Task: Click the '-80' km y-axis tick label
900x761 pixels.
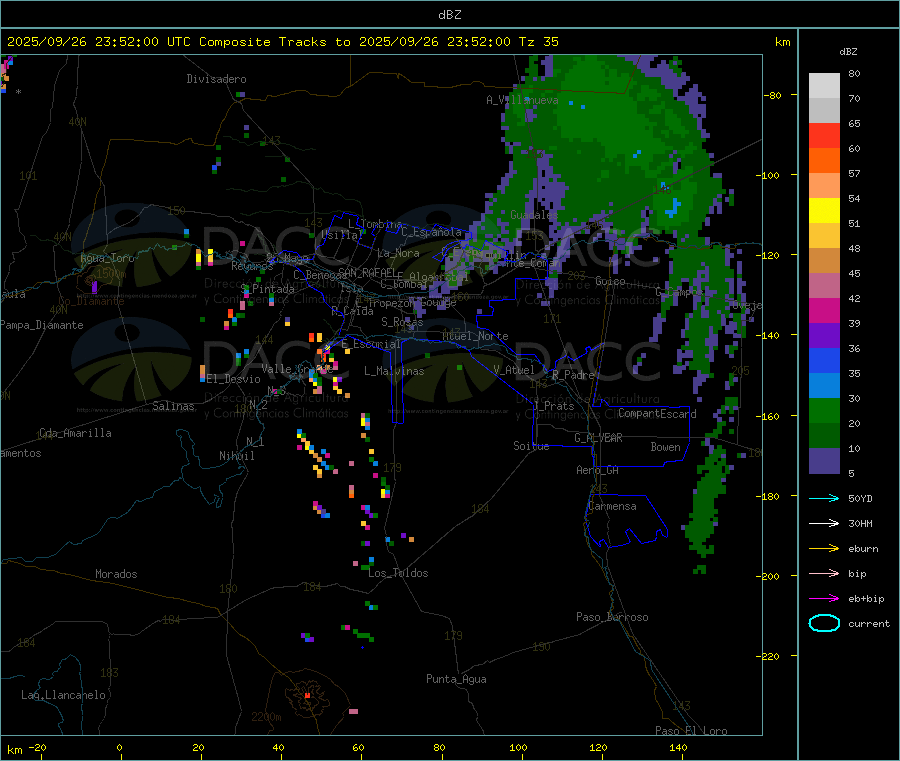Action: click(x=773, y=95)
